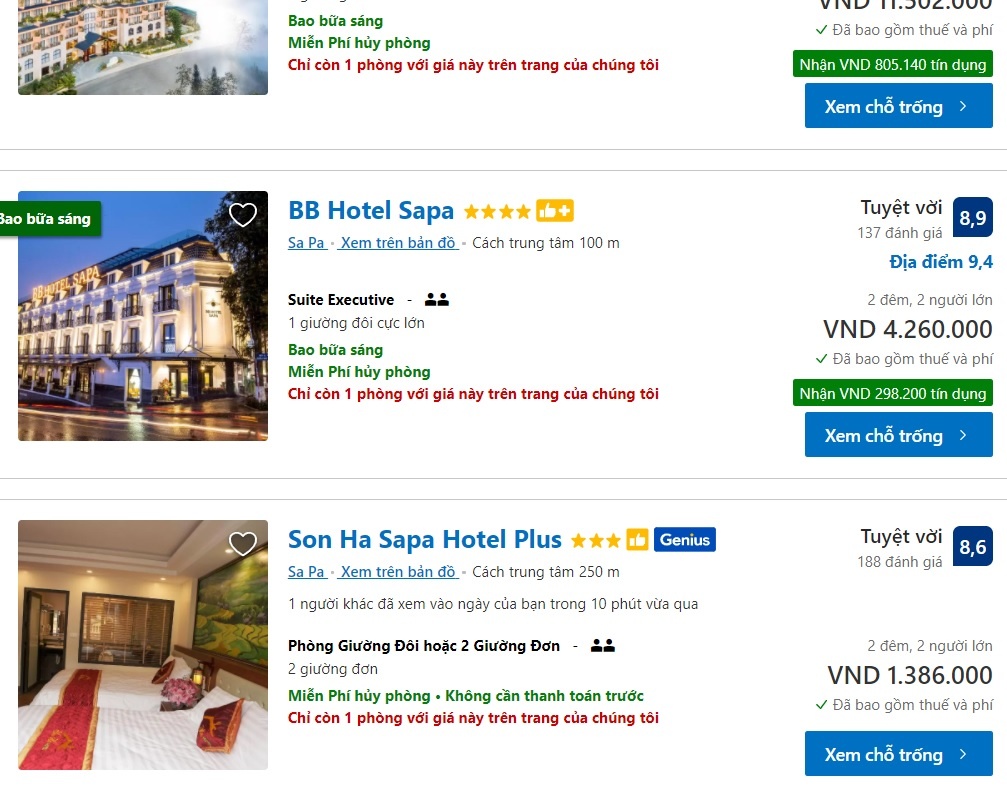Click the Genius badge on Son Ha Sapa
The image size is (1007, 790).
685,540
